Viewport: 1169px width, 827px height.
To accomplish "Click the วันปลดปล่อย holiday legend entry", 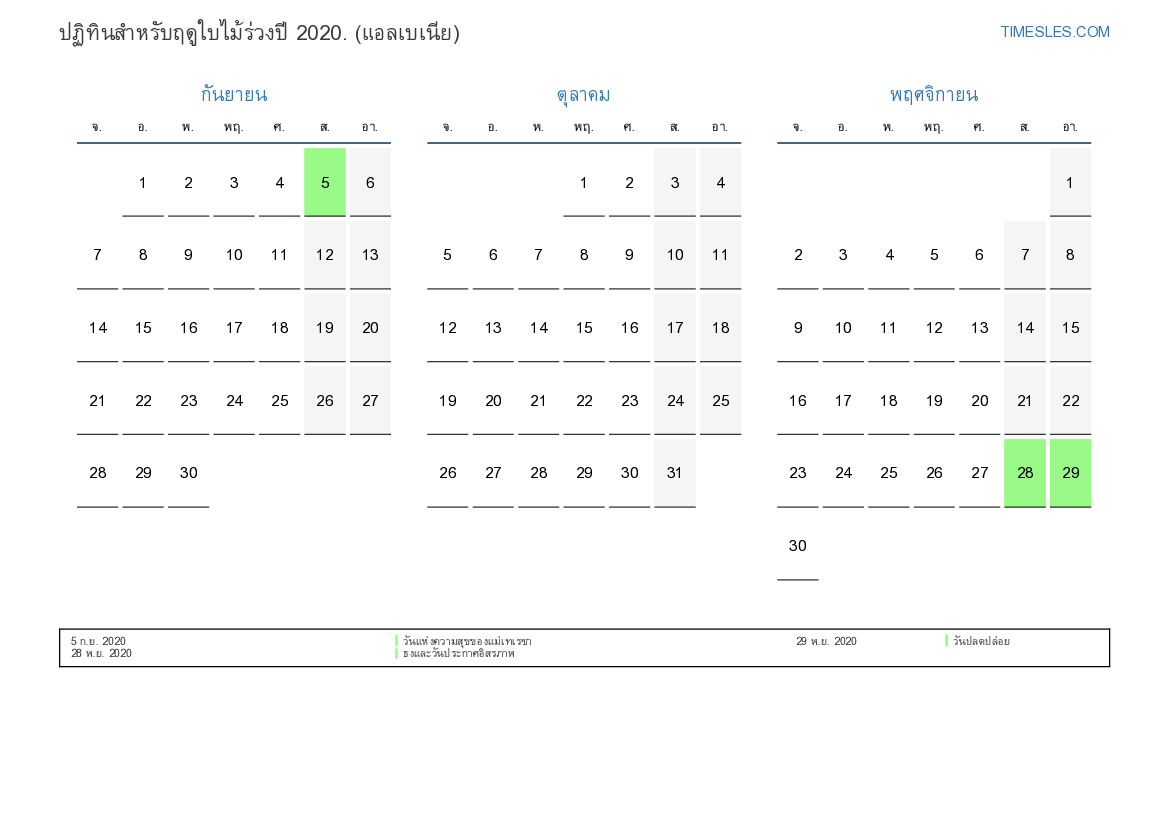I will point(980,641).
